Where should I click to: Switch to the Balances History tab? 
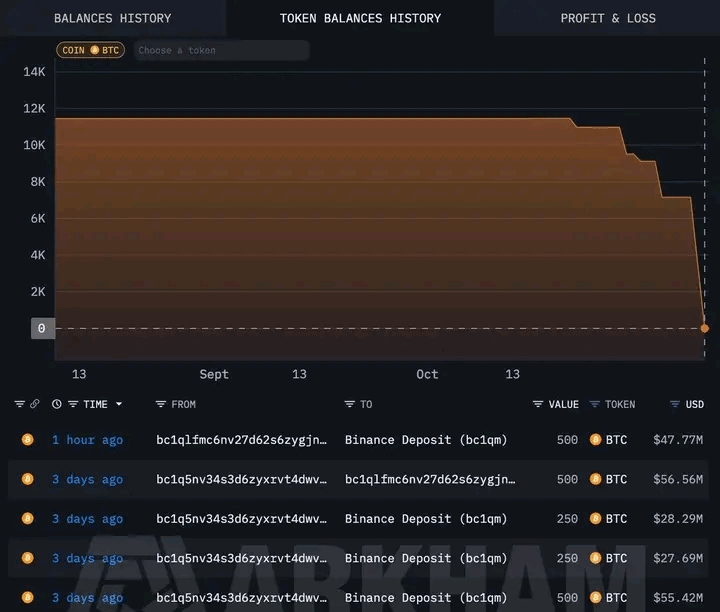[x=112, y=18]
